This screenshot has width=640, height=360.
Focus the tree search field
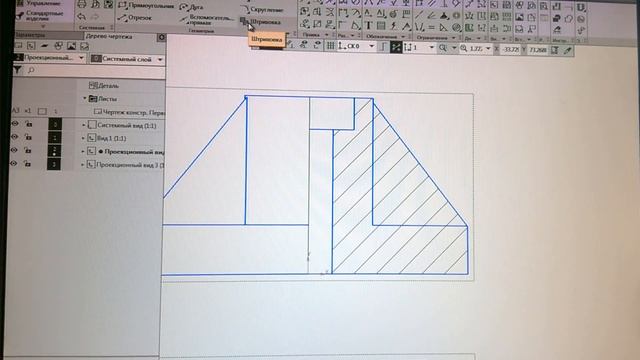point(96,71)
